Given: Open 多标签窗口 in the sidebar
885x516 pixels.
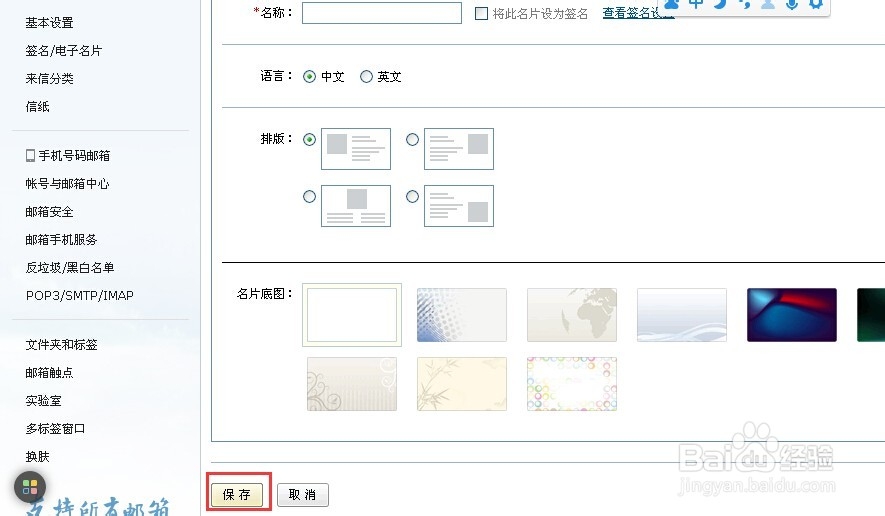Looking at the screenshot, I should coord(55,428).
